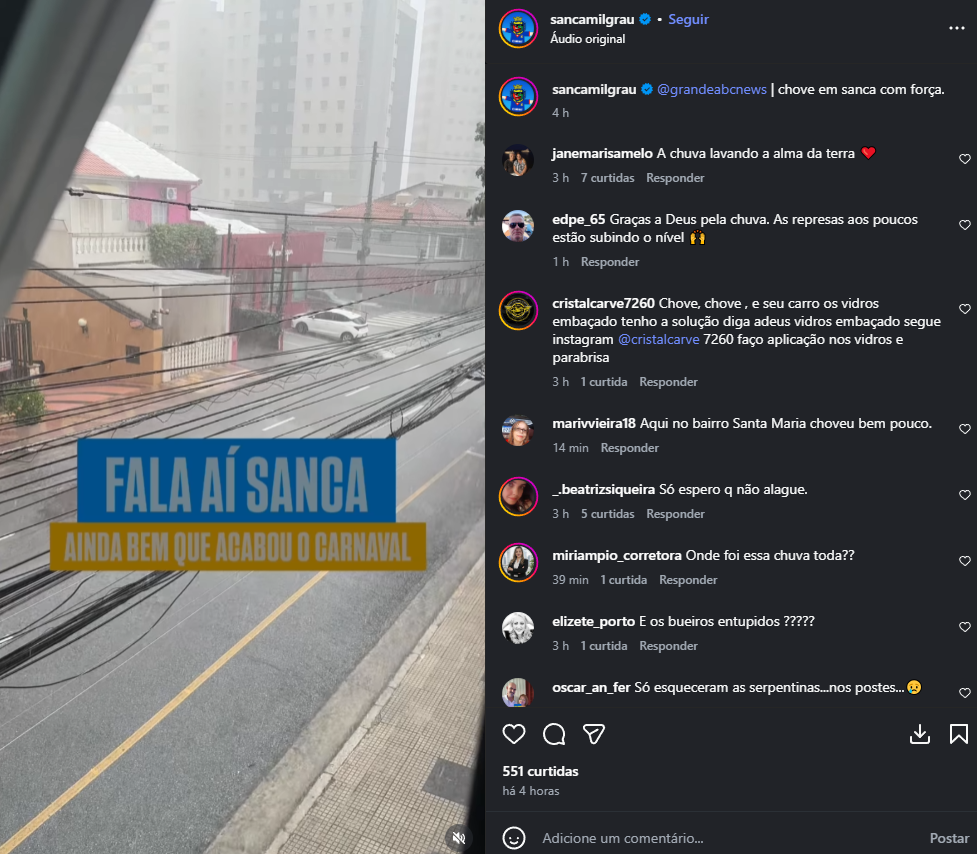Open the three-dot more options menu

click(956, 28)
